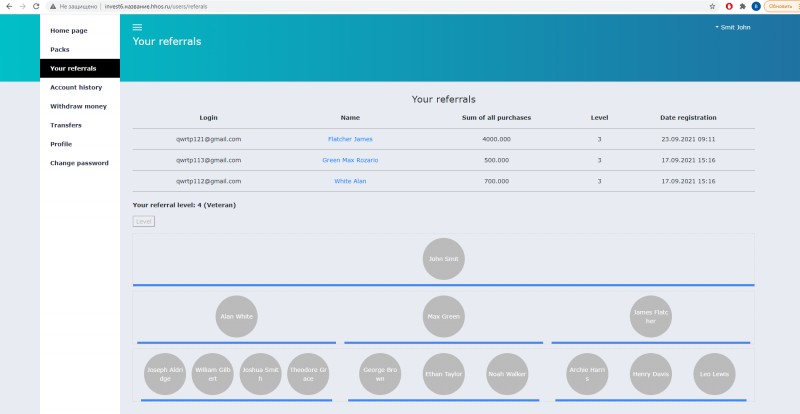Image resolution: width=800 pixels, height=414 pixels.
Task: Select Your referrals sidebar item
Action: coord(80,68)
